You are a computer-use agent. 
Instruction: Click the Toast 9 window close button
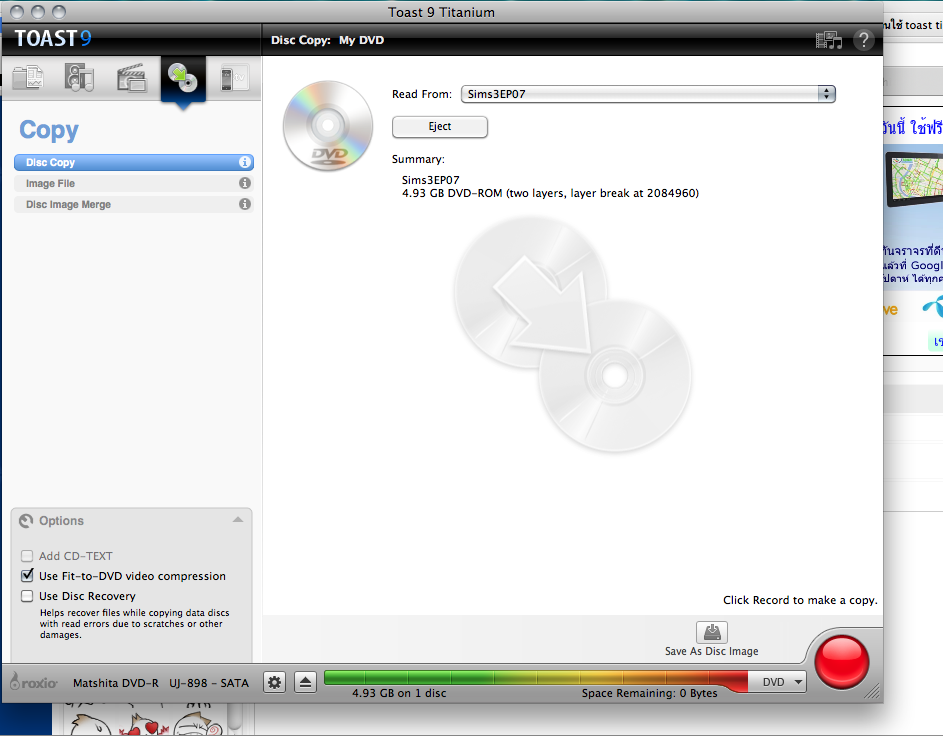17,12
